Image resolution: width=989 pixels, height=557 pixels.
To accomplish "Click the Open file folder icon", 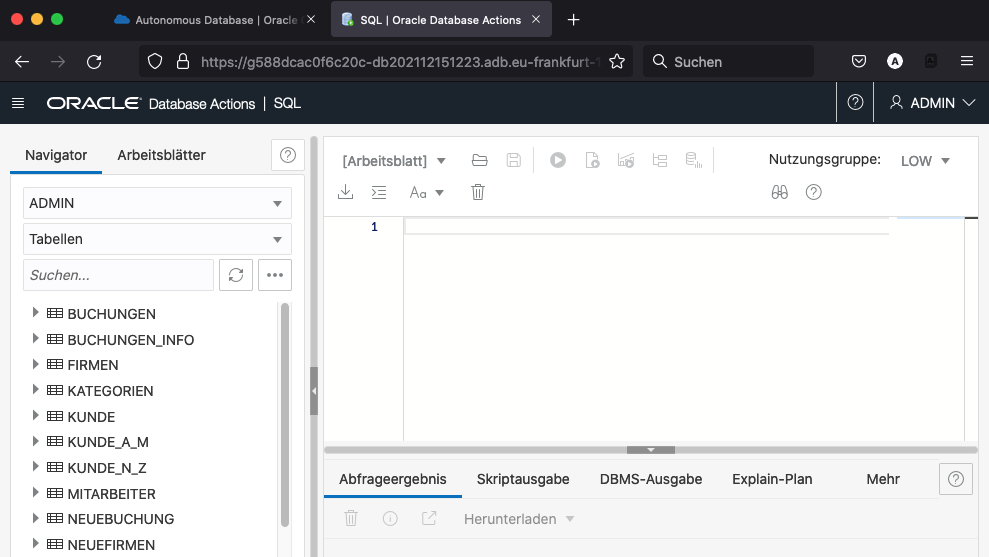I will click(x=479, y=160).
